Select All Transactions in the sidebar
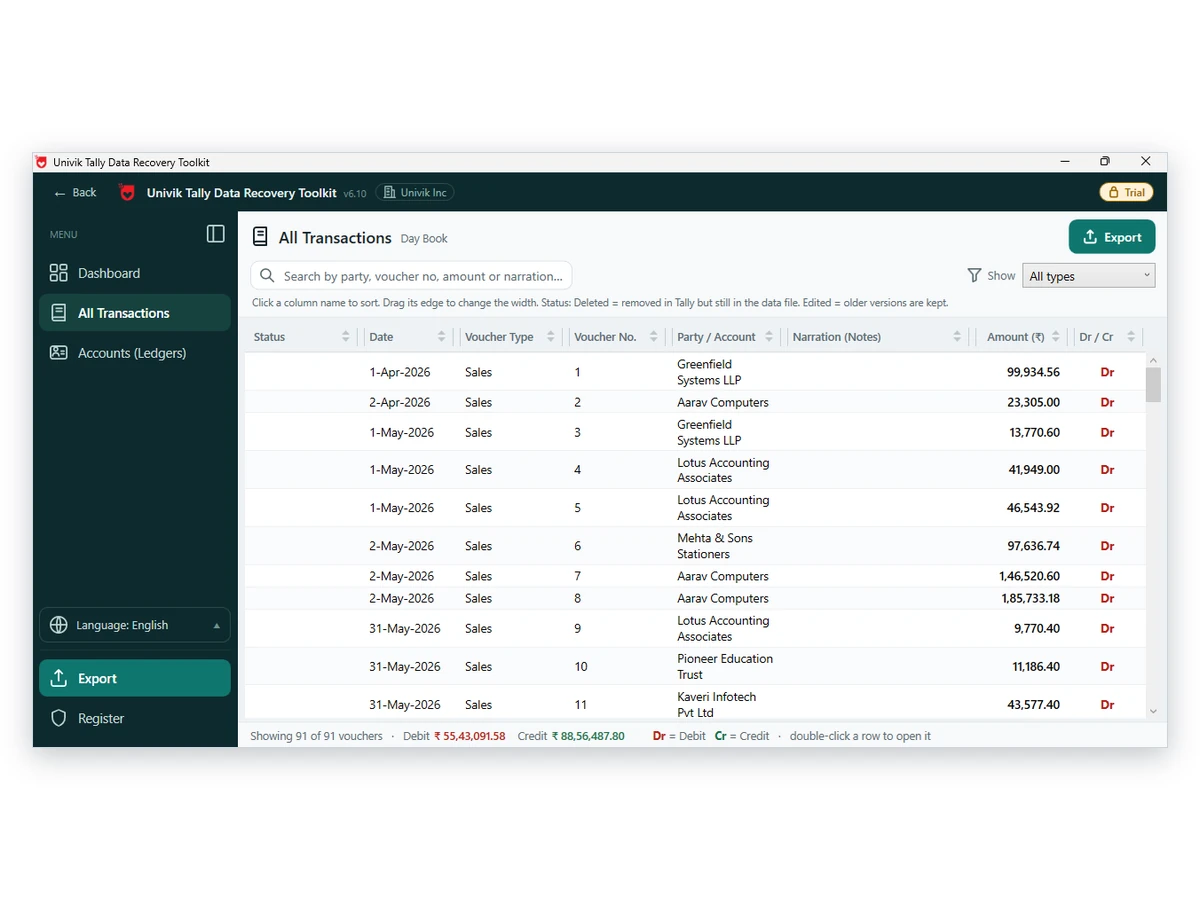The image size is (1200, 900). tap(135, 313)
